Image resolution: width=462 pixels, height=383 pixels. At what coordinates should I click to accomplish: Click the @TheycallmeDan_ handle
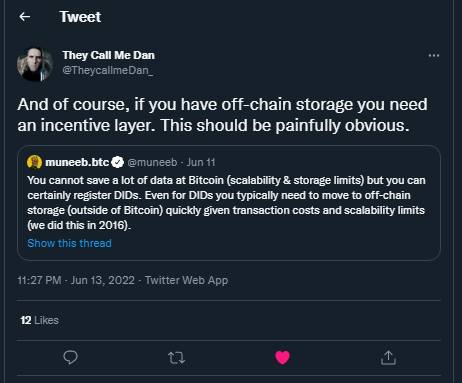tap(108, 70)
